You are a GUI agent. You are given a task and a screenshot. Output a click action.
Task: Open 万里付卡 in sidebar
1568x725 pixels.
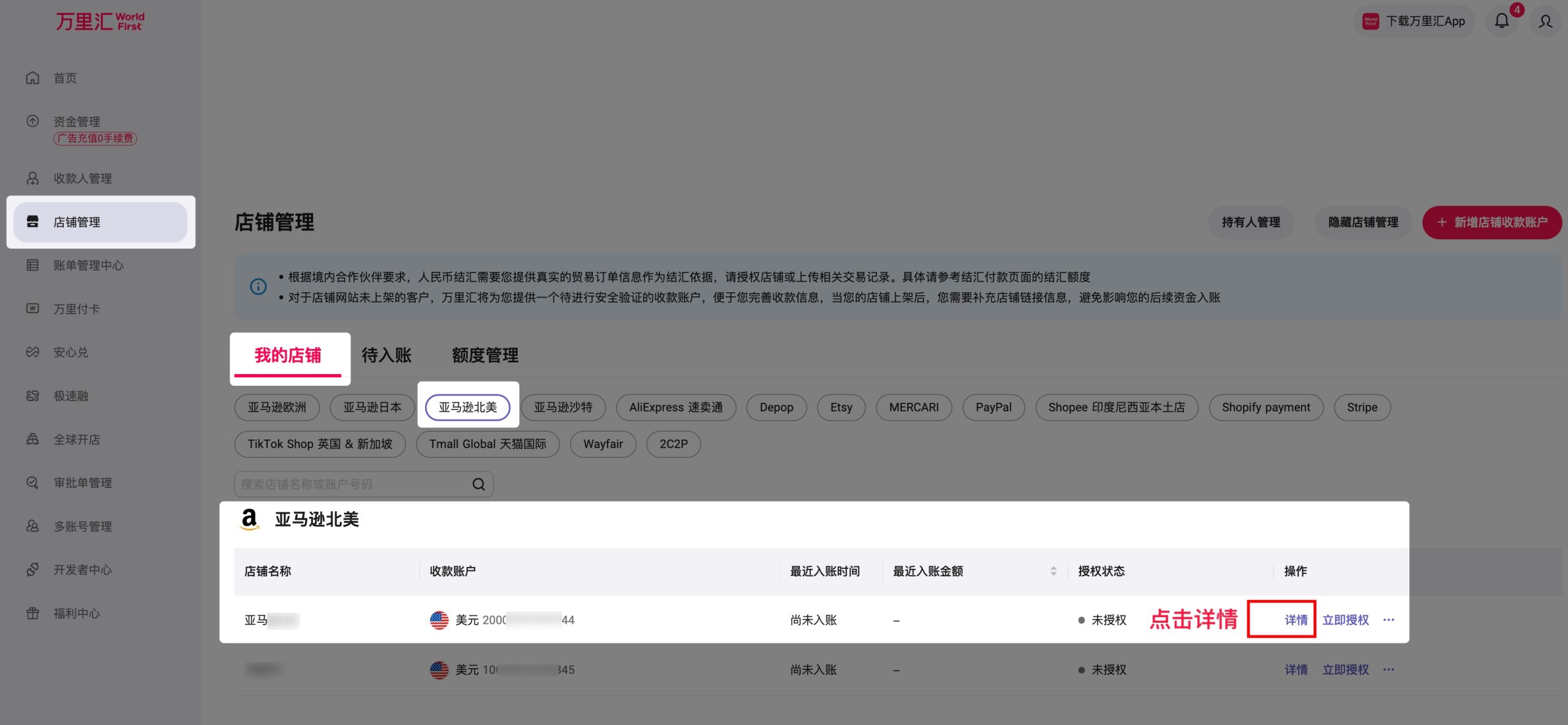[x=76, y=309]
